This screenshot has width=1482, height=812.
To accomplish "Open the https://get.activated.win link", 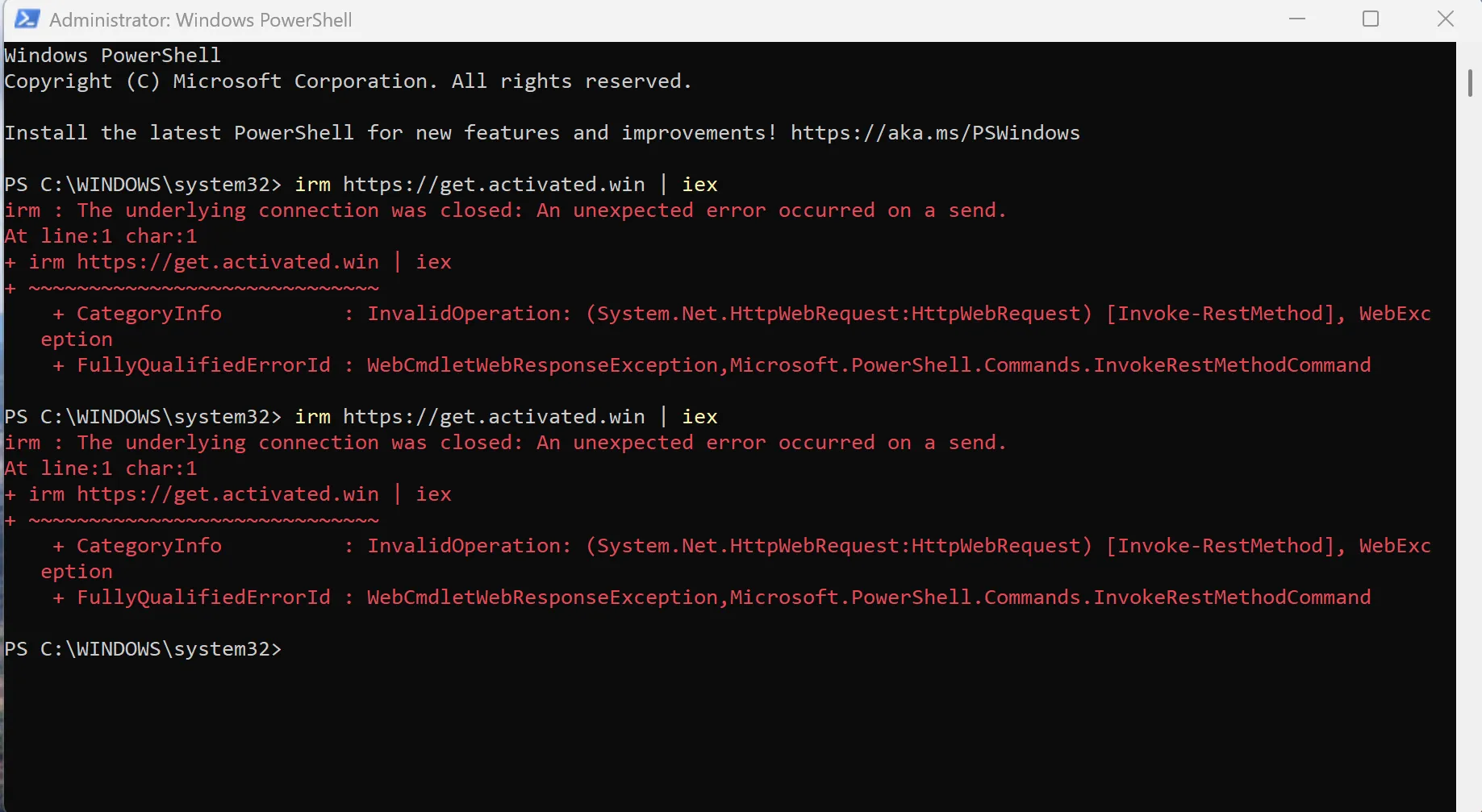I will pyautogui.click(x=493, y=184).
